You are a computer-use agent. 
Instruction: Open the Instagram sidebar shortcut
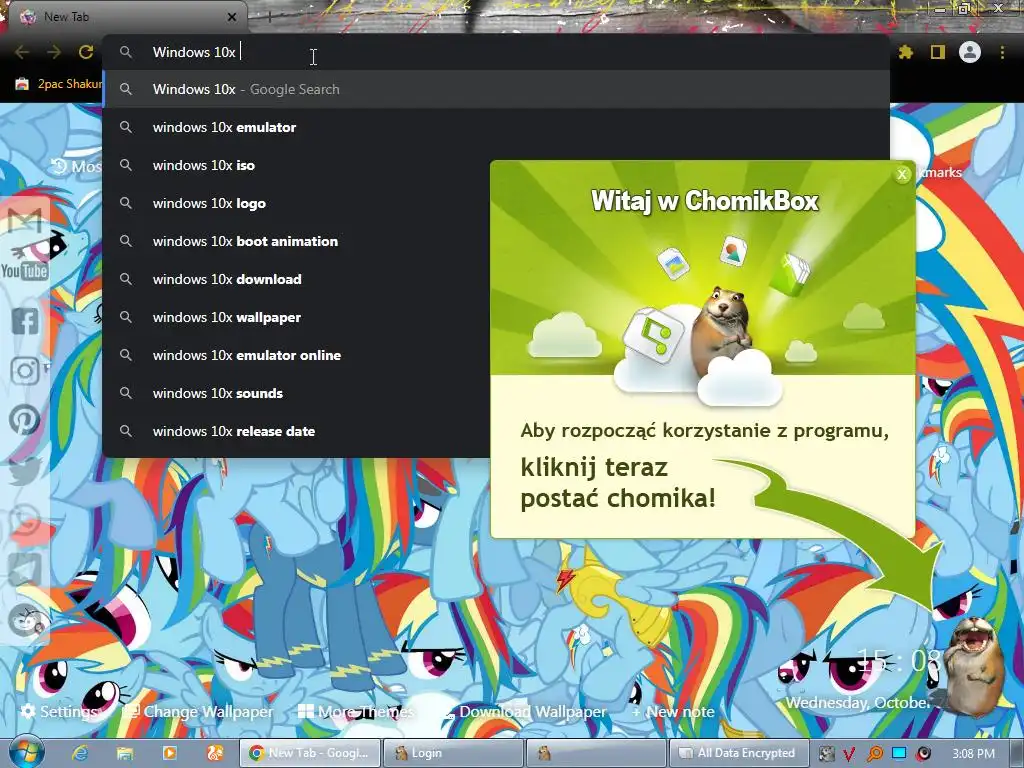point(25,370)
